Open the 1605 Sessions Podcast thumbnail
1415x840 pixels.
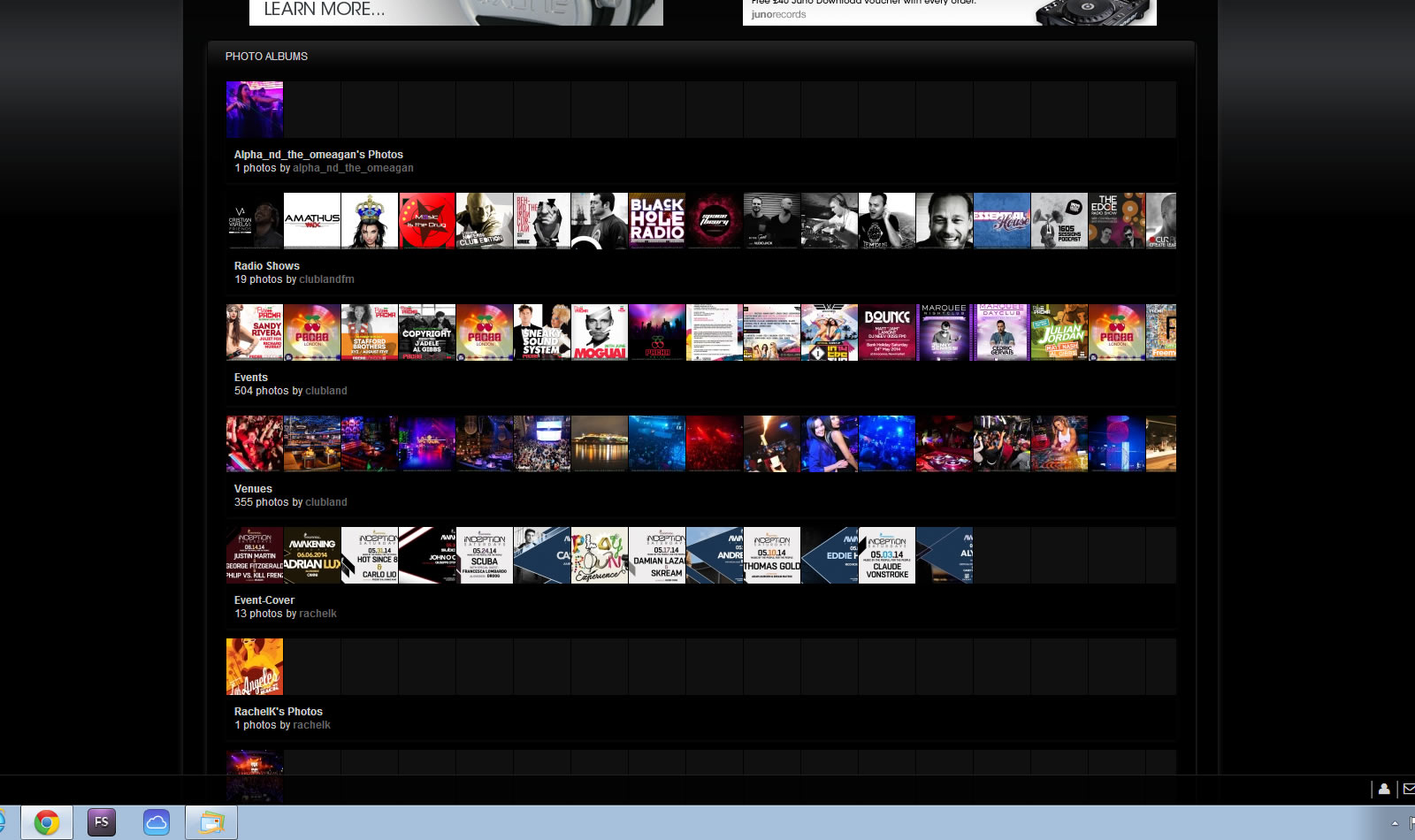1059,221
